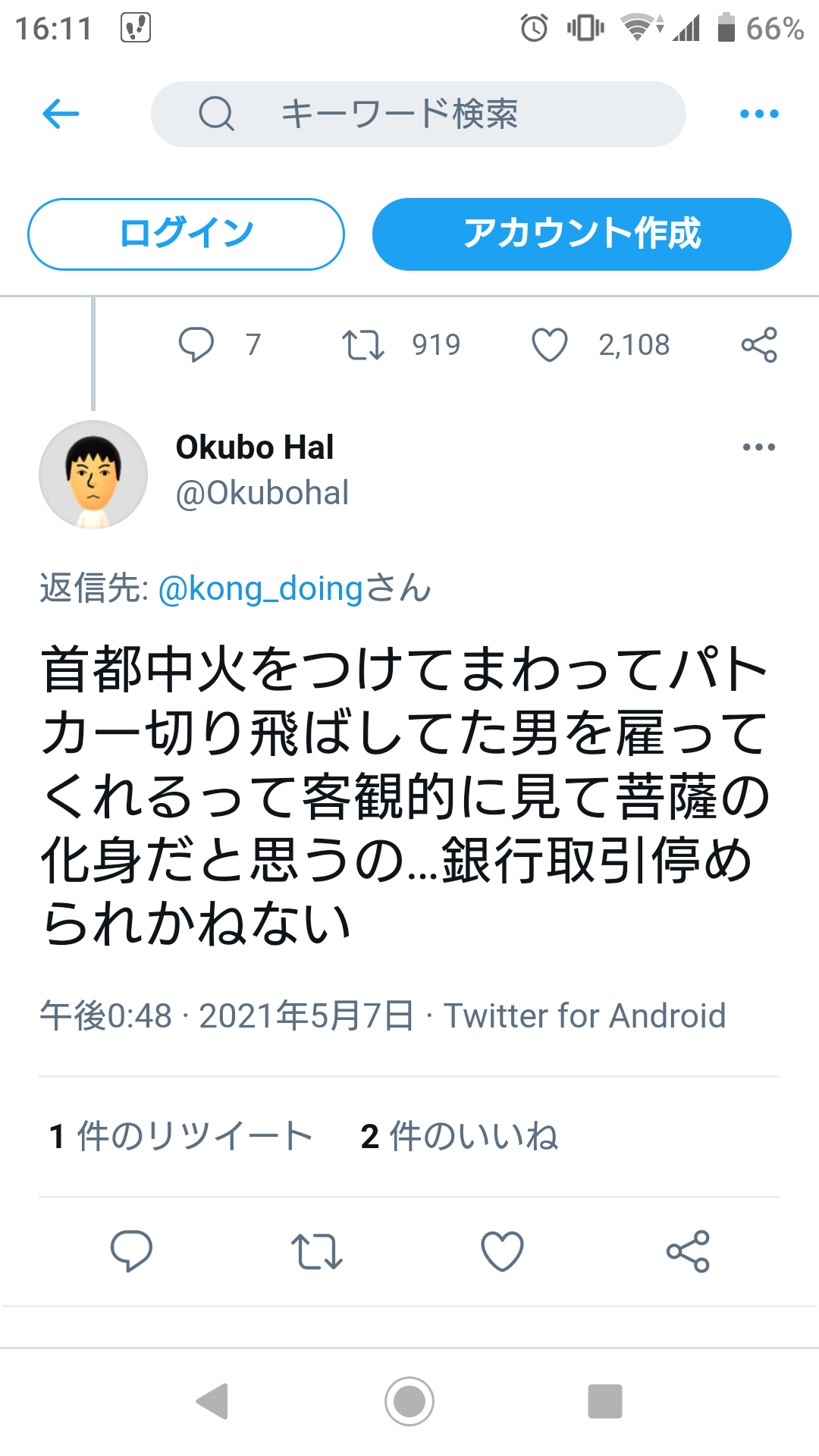View the 2 件のいいね list
The height and width of the screenshot is (1456, 819).
pyautogui.click(x=460, y=1137)
